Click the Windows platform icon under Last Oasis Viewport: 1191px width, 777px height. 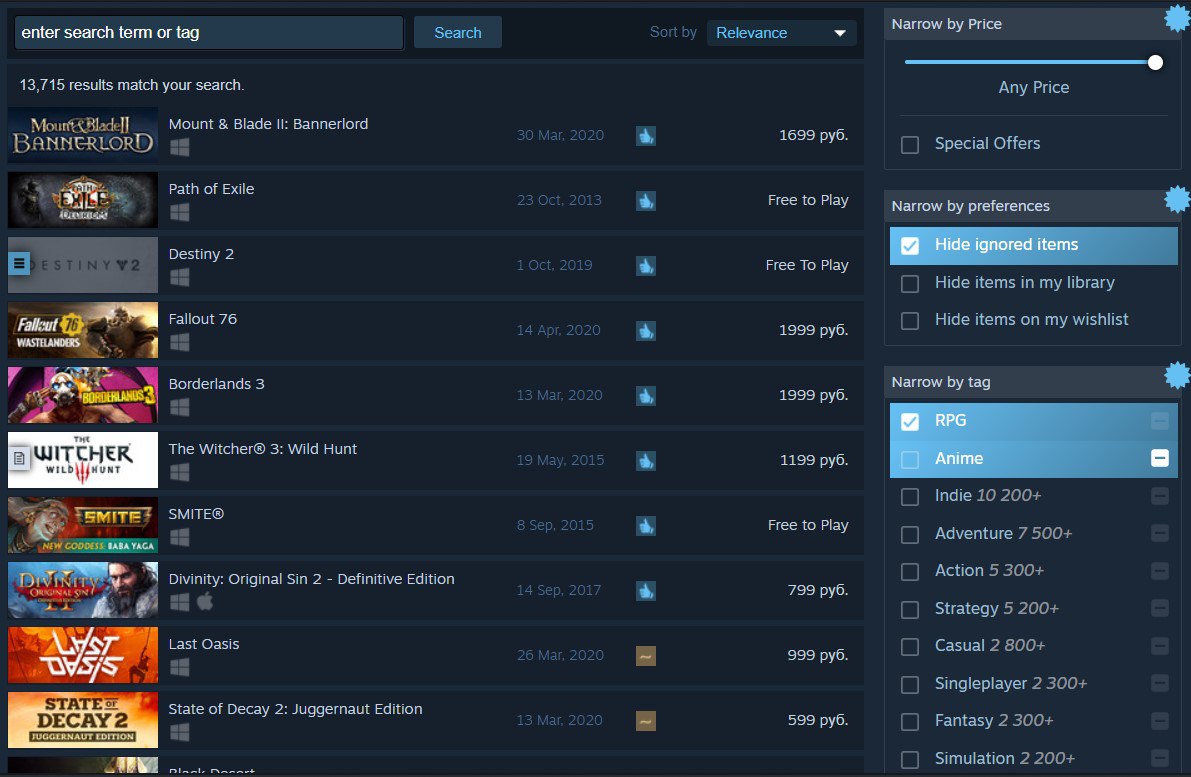[179, 667]
